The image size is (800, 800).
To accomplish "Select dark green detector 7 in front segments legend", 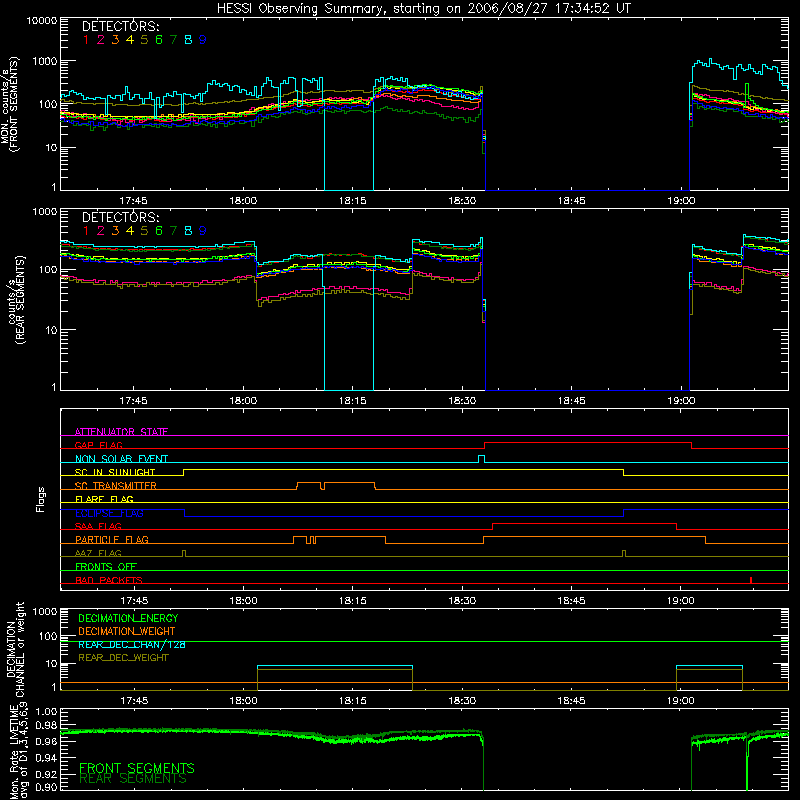I will pyautogui.click(x=173, y=40).
